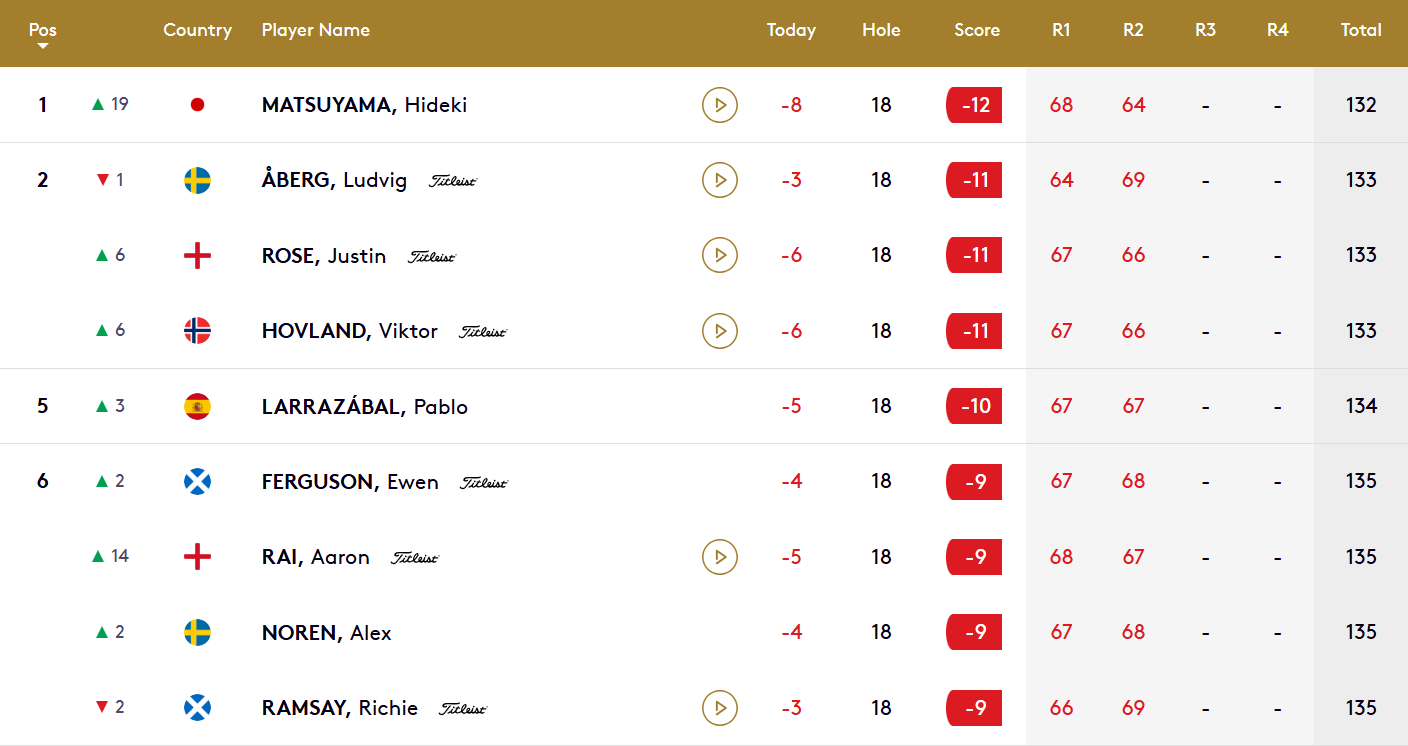Sort by the Today column header
The width and height of the screenshot is (1408, 746).
(x=791, y=30)
